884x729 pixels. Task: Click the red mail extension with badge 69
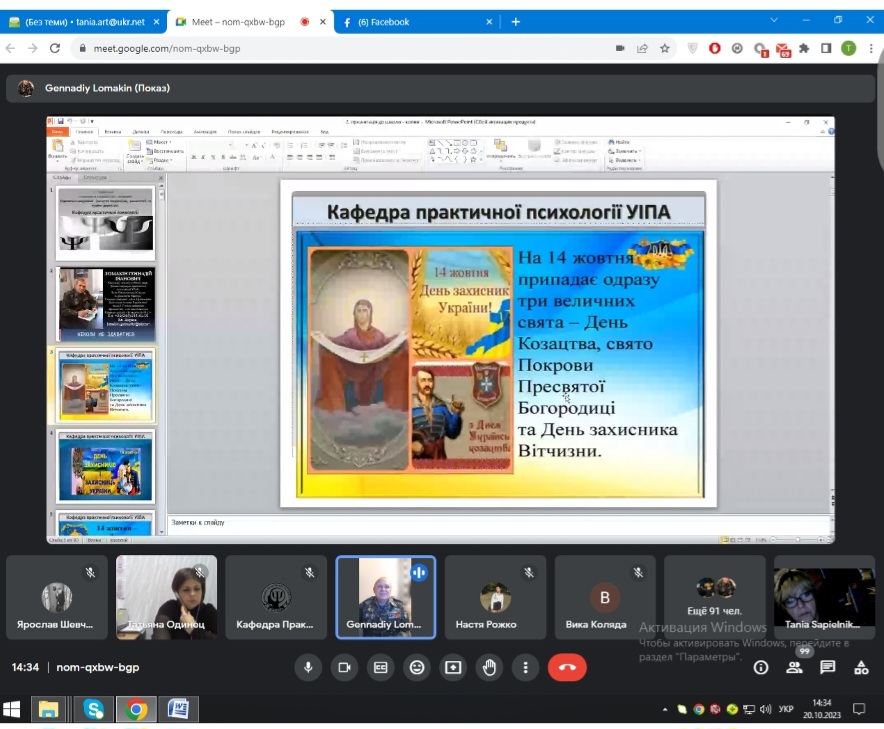tap(783, 50)
